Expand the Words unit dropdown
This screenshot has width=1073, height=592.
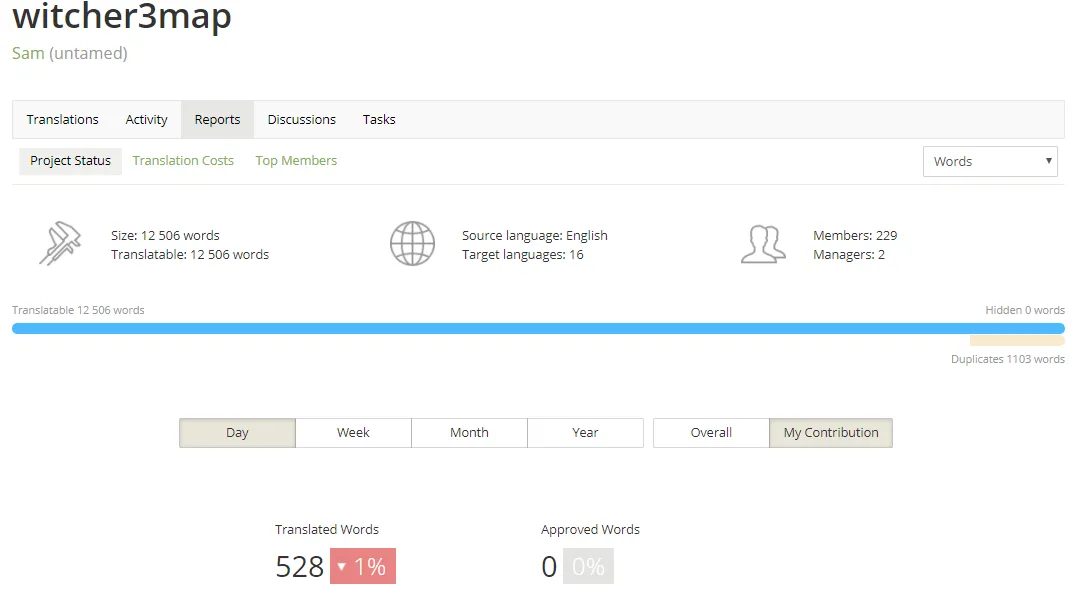tap(990, 162)
